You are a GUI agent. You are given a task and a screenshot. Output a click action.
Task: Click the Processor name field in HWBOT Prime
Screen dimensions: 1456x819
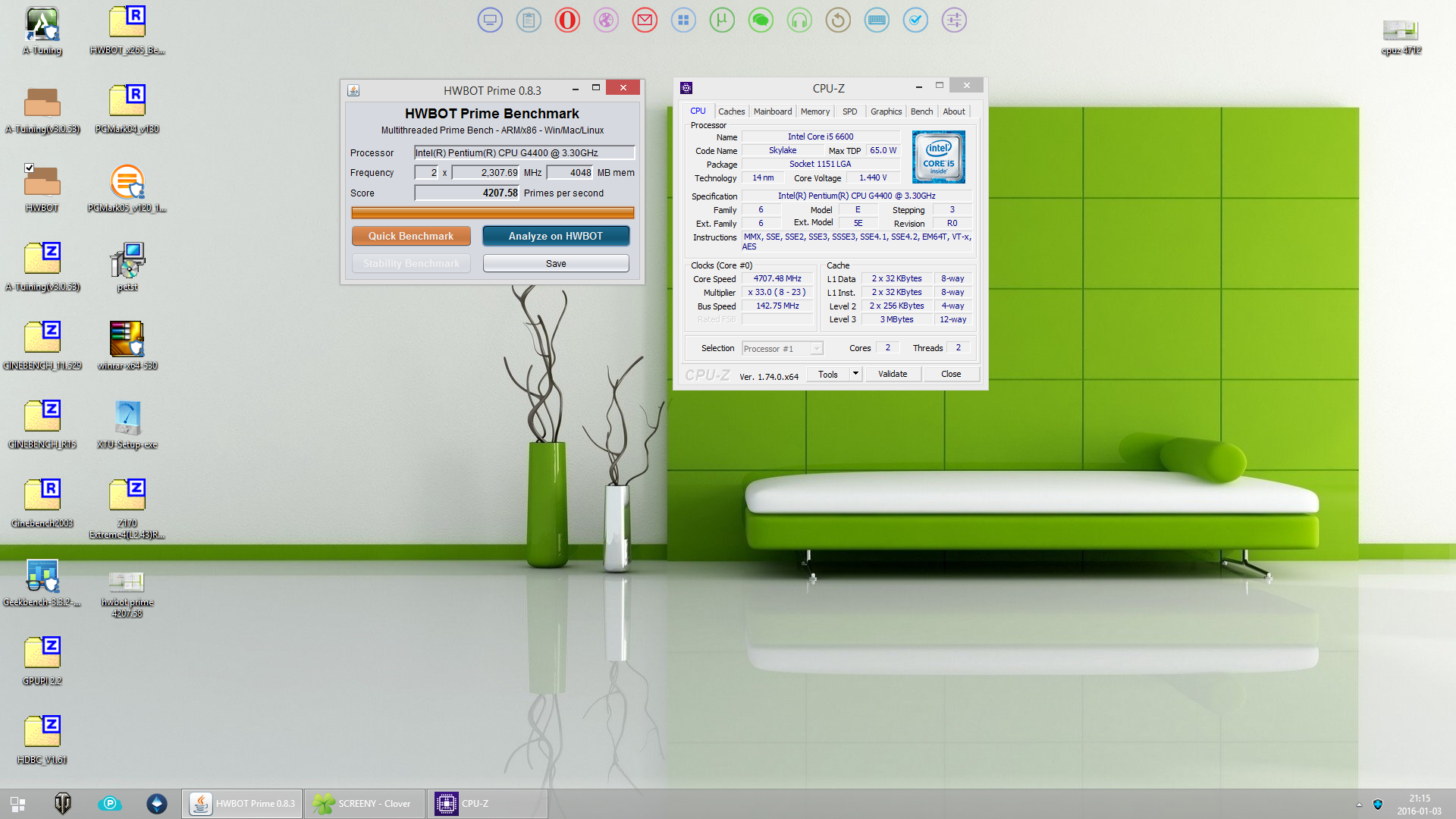(524, 152)
